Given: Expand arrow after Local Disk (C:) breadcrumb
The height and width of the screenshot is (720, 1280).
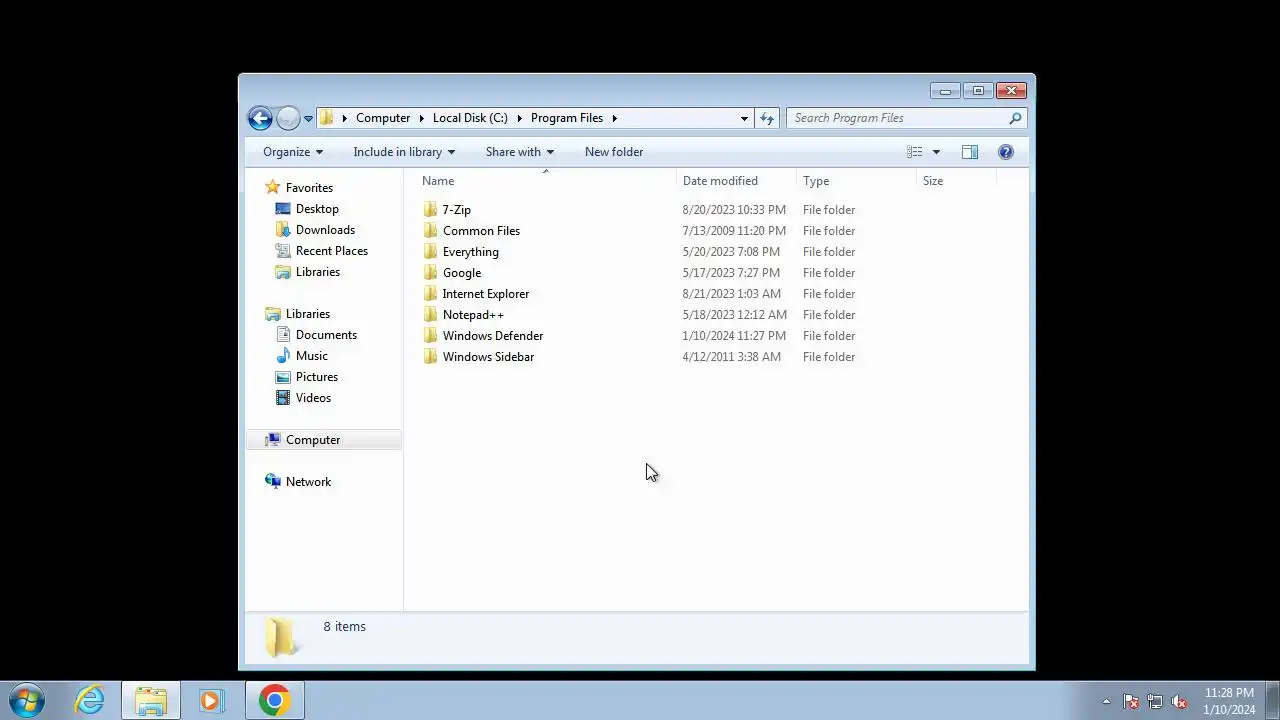Looking at the screenshot, I should (520, 118).
